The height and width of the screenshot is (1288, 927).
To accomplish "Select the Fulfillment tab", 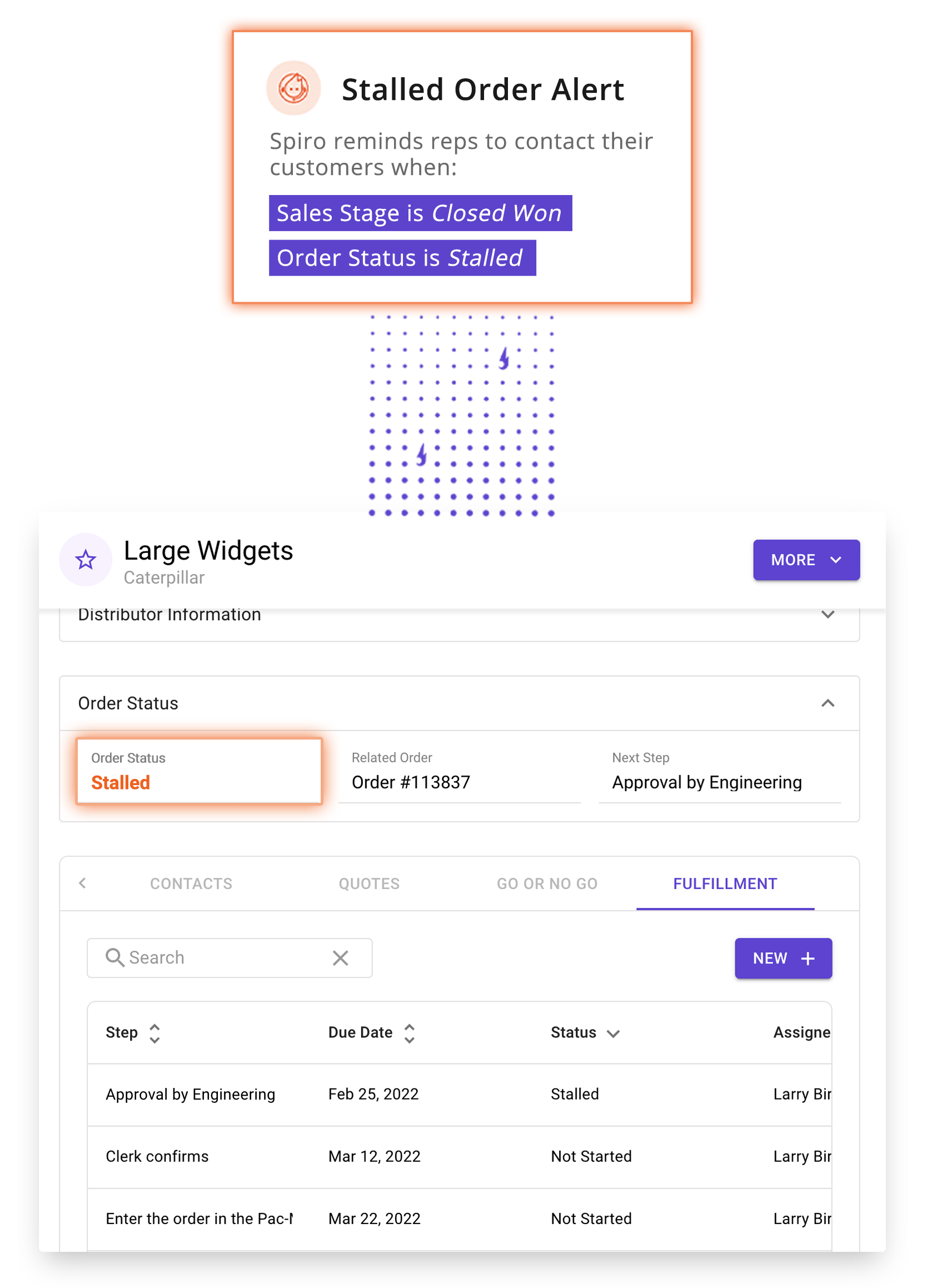I will (725, 883).
